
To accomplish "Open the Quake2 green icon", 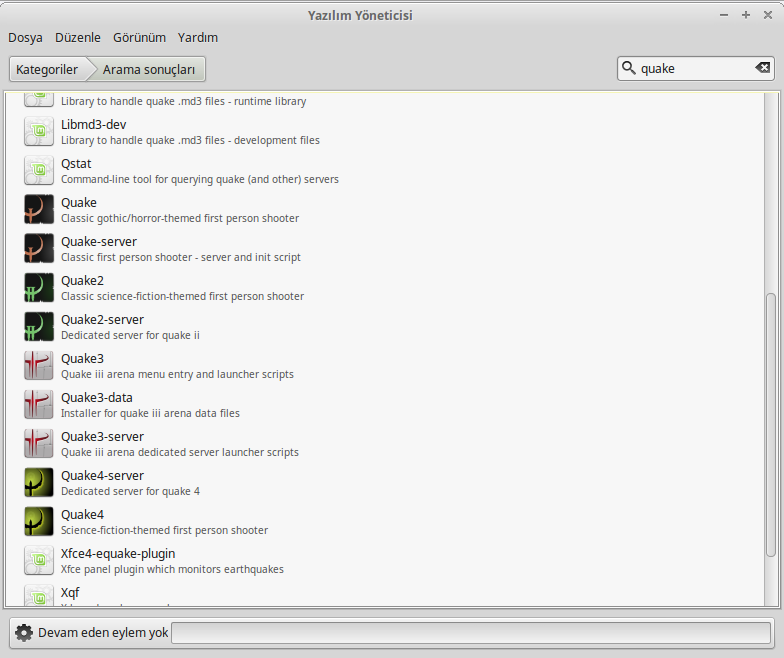I will 38,288.
